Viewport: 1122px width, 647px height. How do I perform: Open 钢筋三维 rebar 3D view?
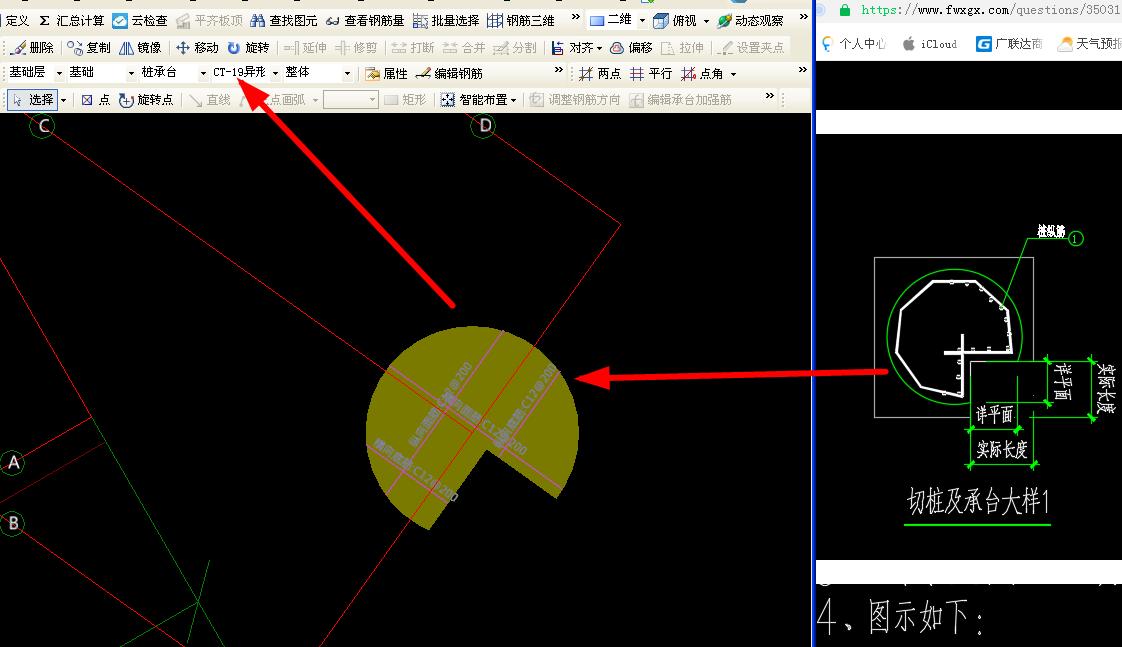pyautogui.click(x=521, y=21)
